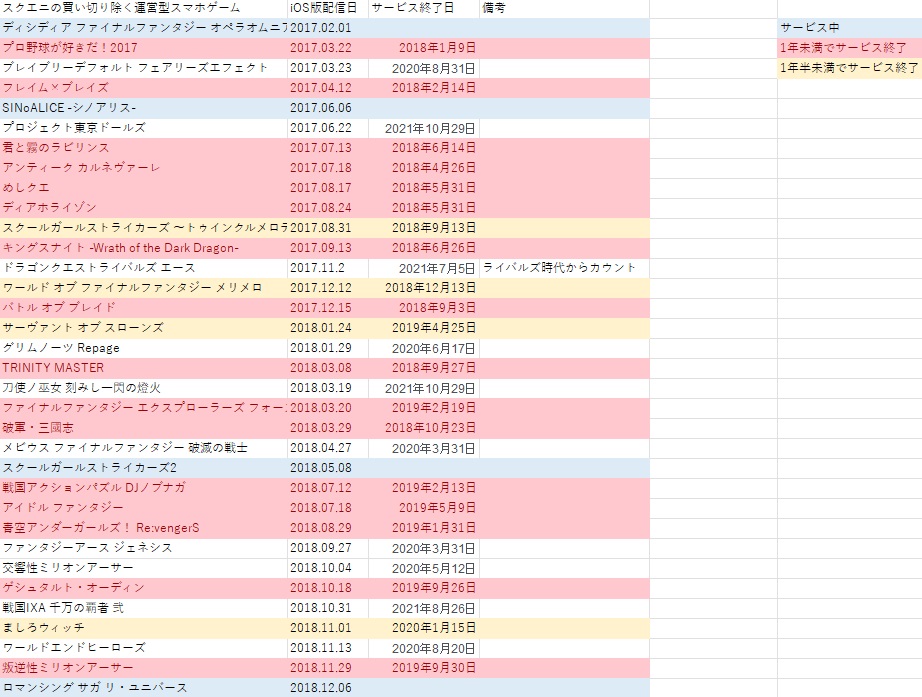
Task: Click the end date '2021年7月5日' cell
Action: (x=424, y=268)
